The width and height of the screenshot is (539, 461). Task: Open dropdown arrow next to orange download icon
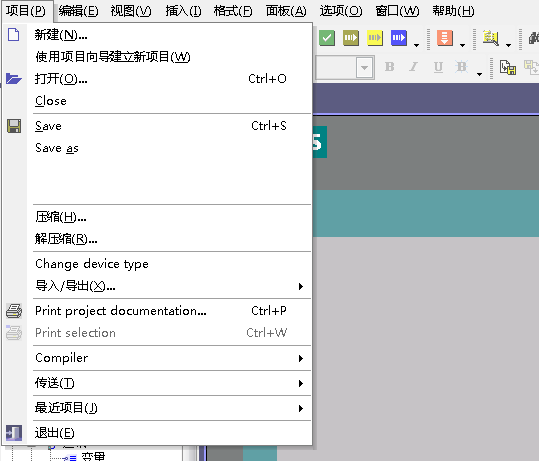pyautogui.click(x=462, y=45)
